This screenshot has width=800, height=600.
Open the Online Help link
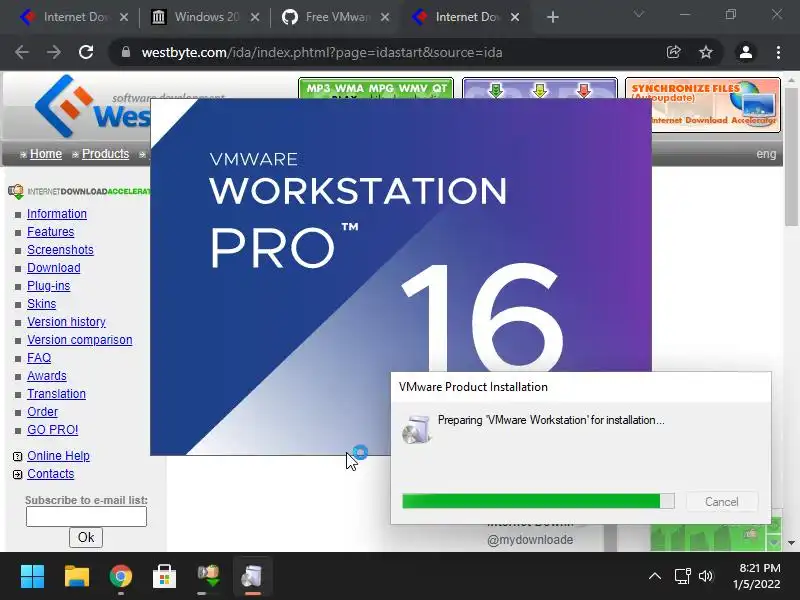tap(58, 456)
